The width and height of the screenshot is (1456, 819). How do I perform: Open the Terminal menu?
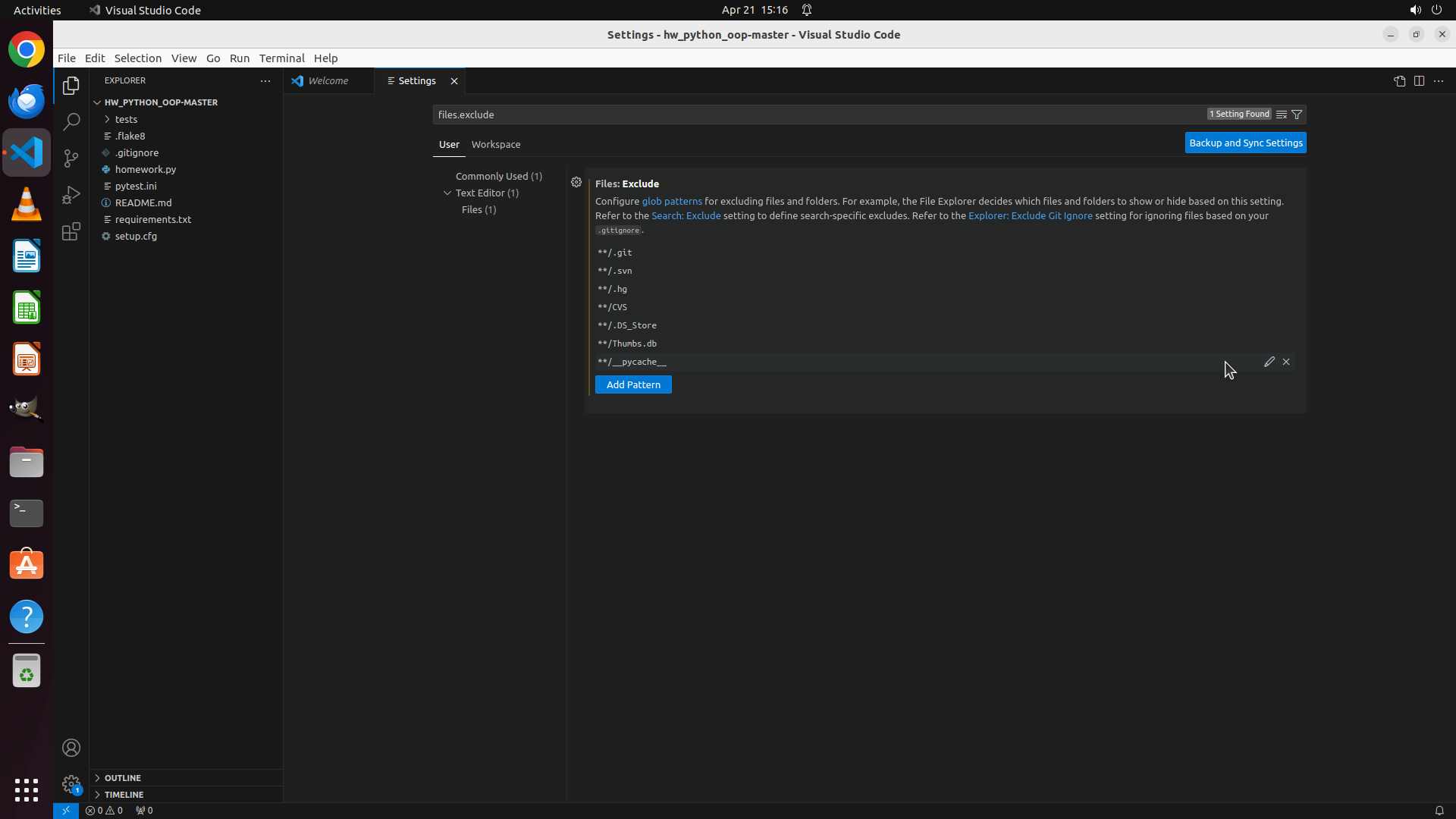point(281,58)
